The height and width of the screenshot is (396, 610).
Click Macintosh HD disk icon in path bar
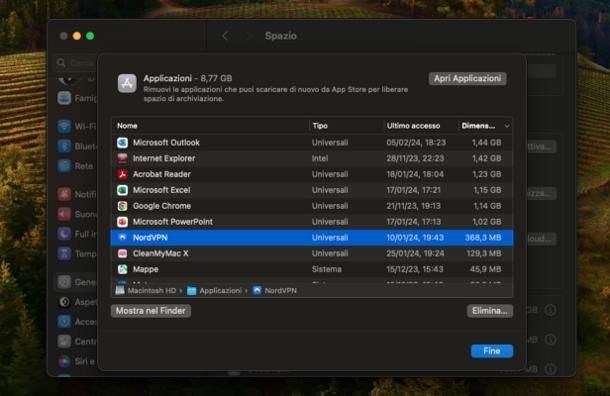point(120,290)
